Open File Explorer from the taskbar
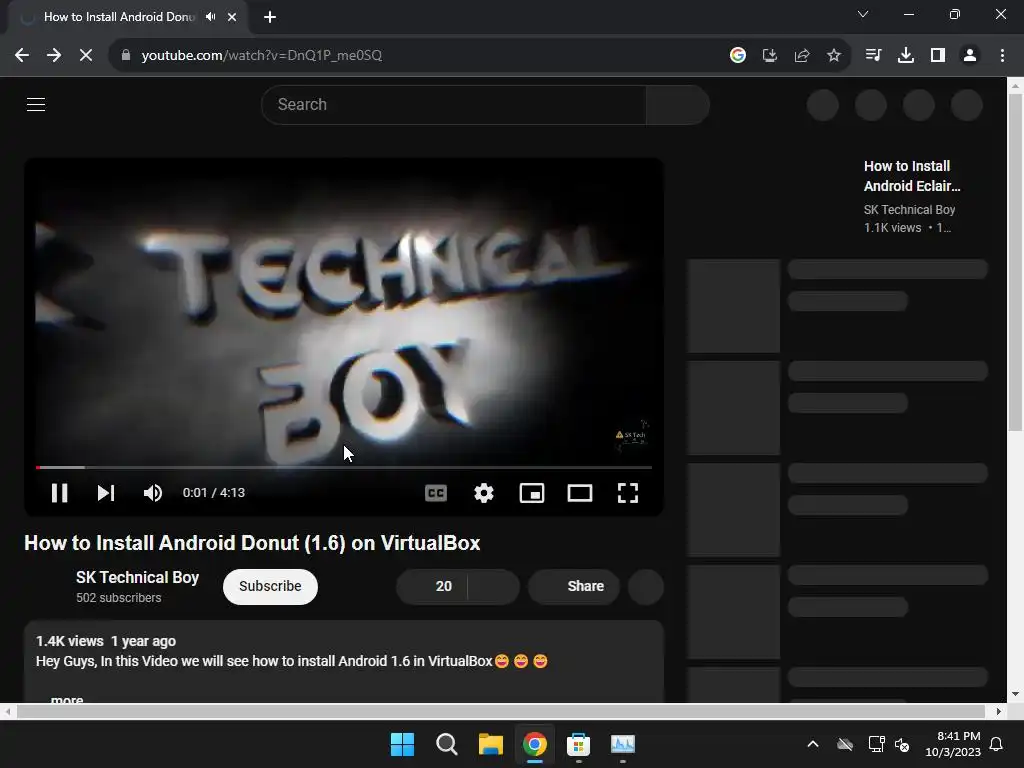Screen dimensions: 1024x768 pyautogui.click(x=490, y=744)
